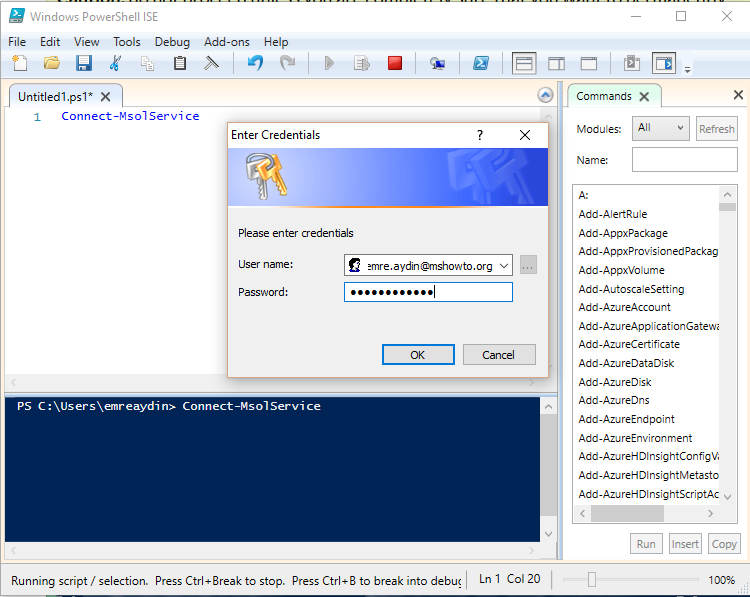Click the Paste clipboard icon
Viewport: 750px width, 597px height.
click(x=180, y=63)
